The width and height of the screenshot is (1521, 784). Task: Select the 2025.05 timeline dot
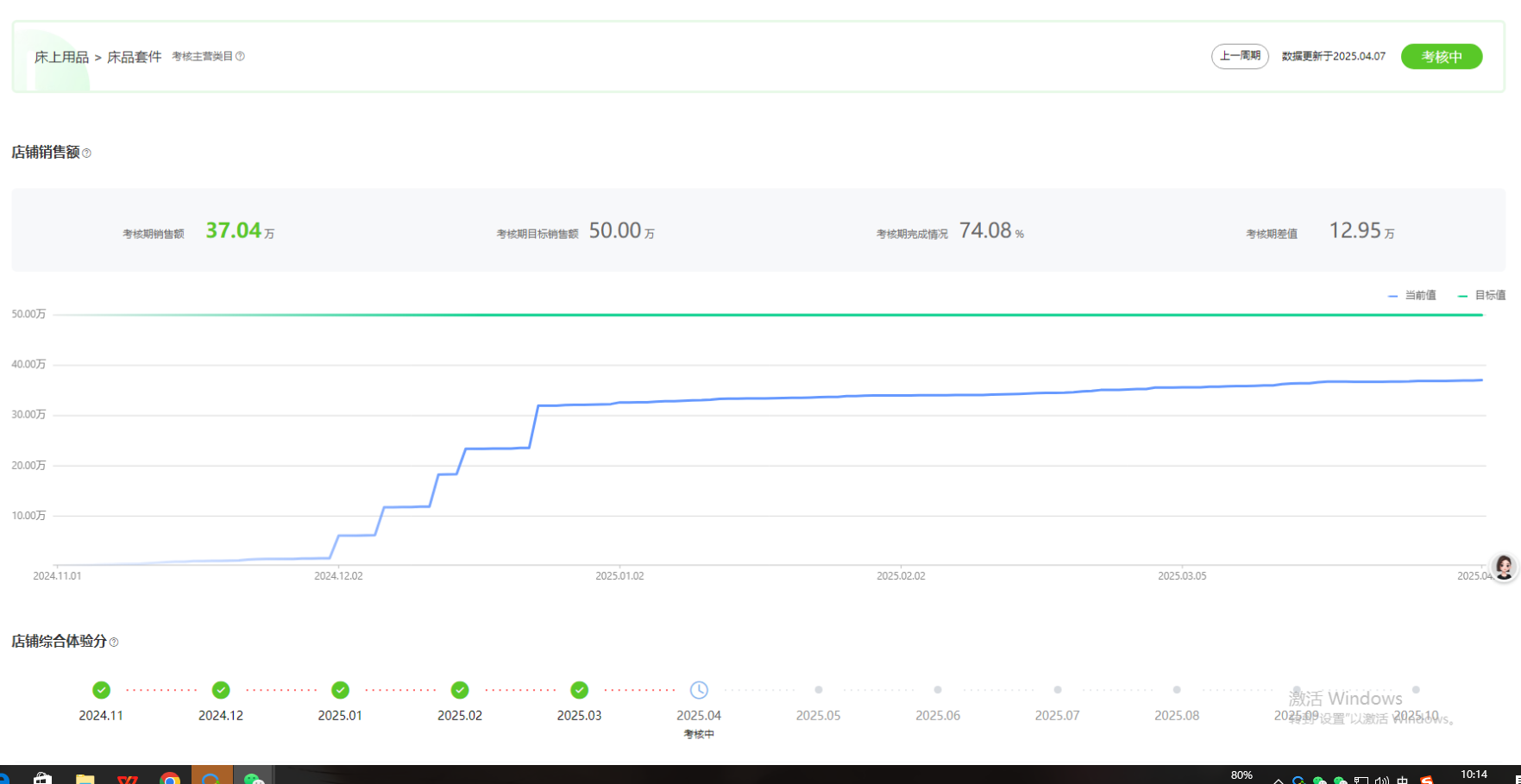(819, 690)
